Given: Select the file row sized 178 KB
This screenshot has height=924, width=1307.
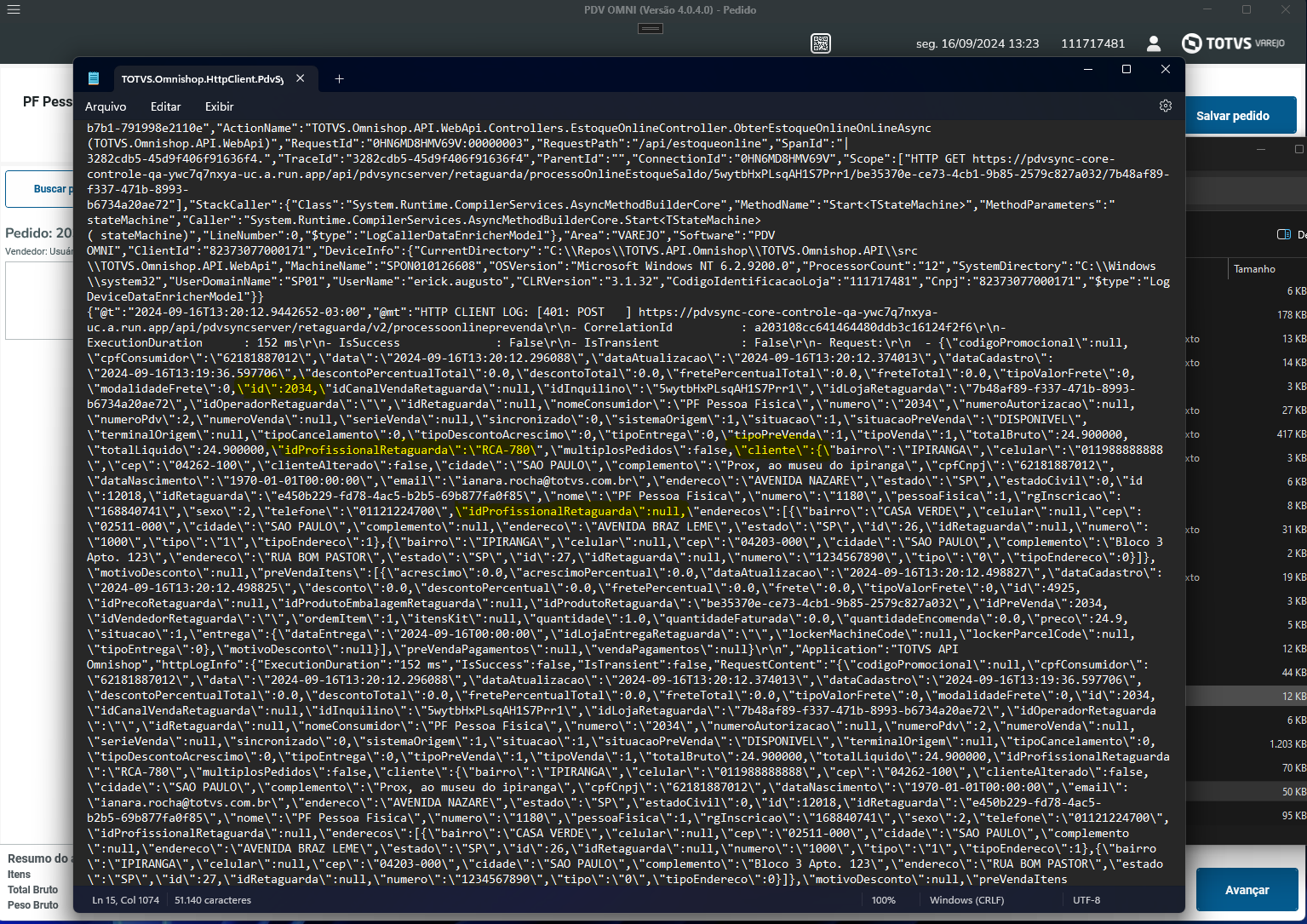Looking at the screenshot, I should coord(1246,315).
